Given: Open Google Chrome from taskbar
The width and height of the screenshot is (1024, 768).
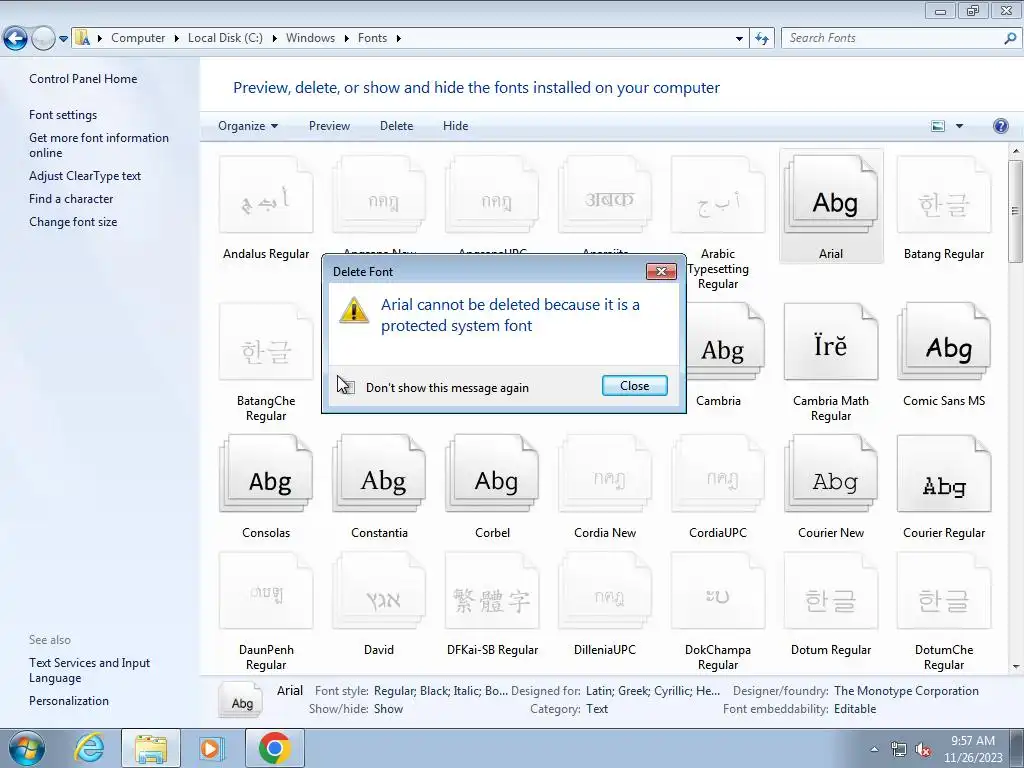Looking at the screenshot, I should tap(274, 748).
